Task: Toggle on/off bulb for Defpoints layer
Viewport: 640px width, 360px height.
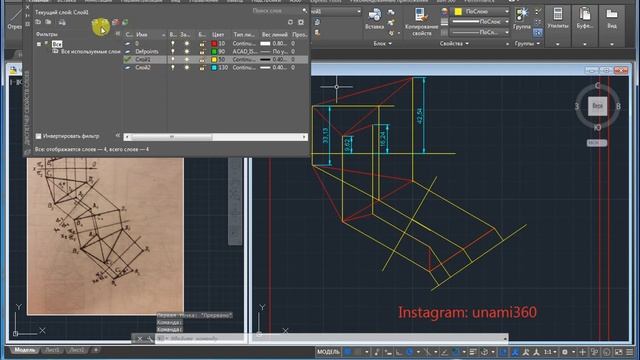Action: click(173, 51)
